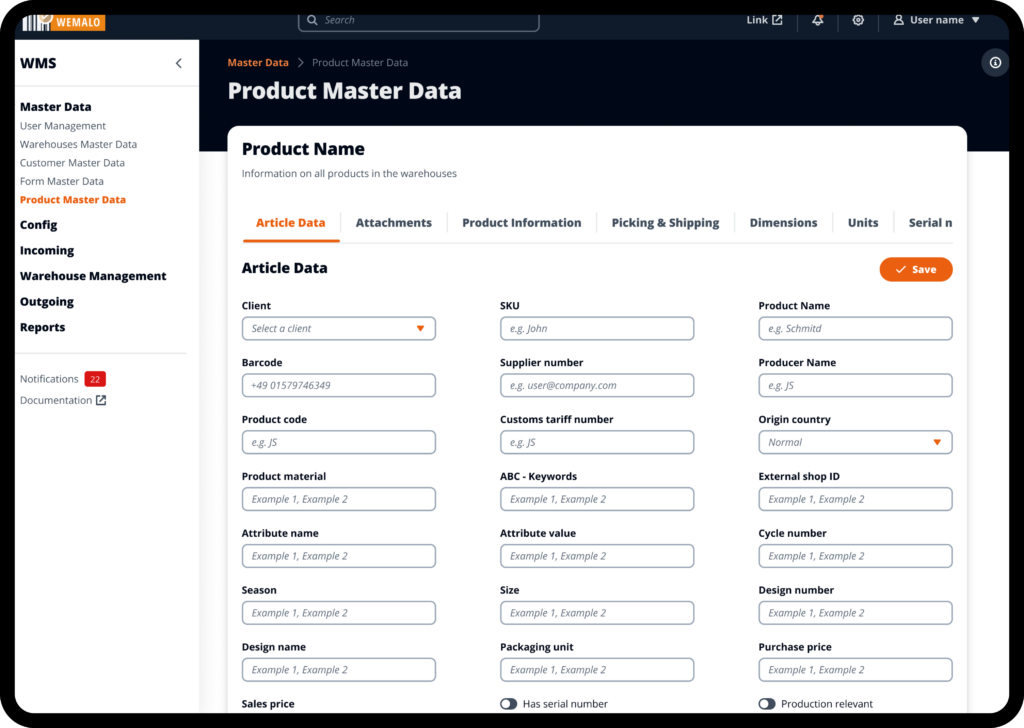
Task: Toggle the Production relevant switch
Action: (x=767, y=704)
